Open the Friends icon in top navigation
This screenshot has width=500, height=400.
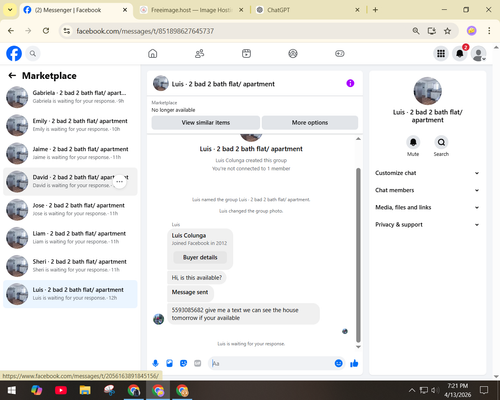point(199,53)
